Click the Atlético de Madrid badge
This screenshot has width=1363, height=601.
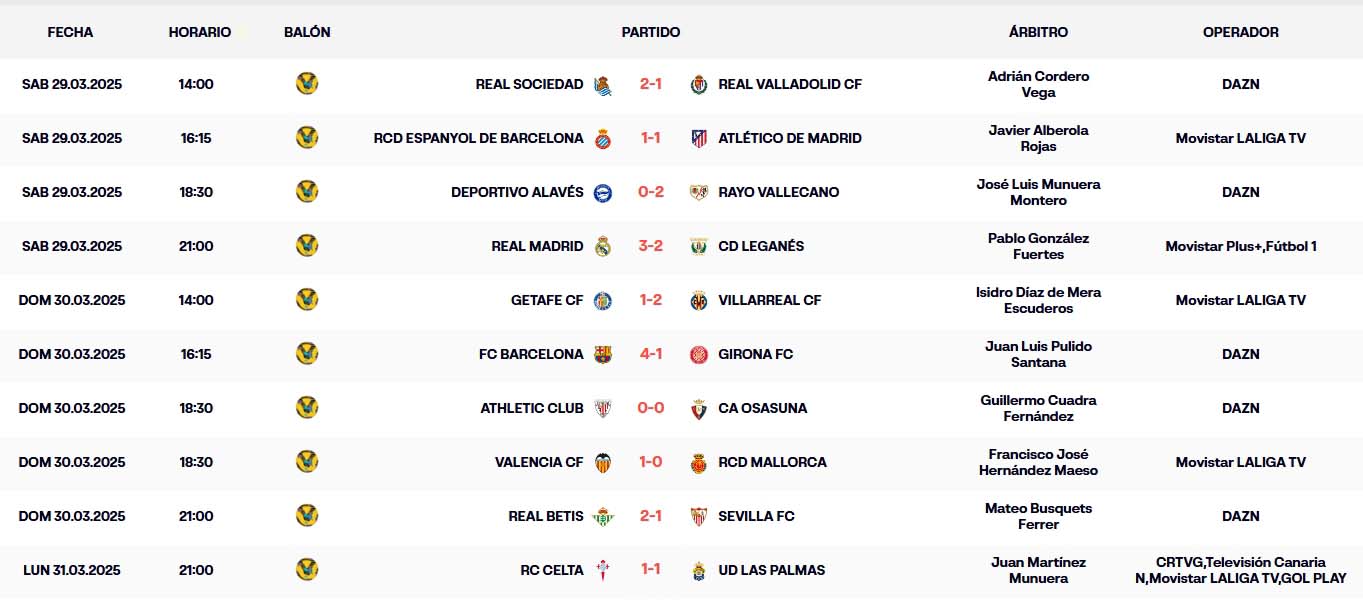tap(699, 138)
